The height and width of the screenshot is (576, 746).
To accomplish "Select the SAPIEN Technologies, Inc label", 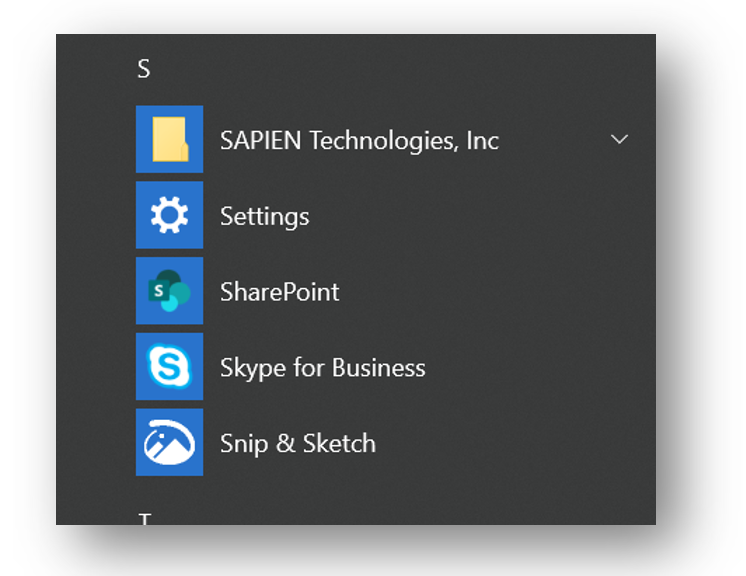I will pos(359,141).
